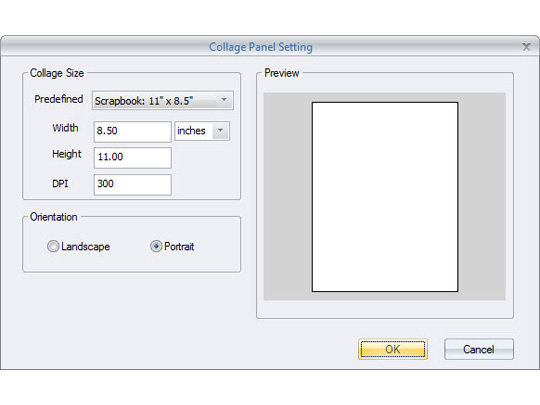
Task: Open the inches unit dropdown
Action: pos(202,131)
